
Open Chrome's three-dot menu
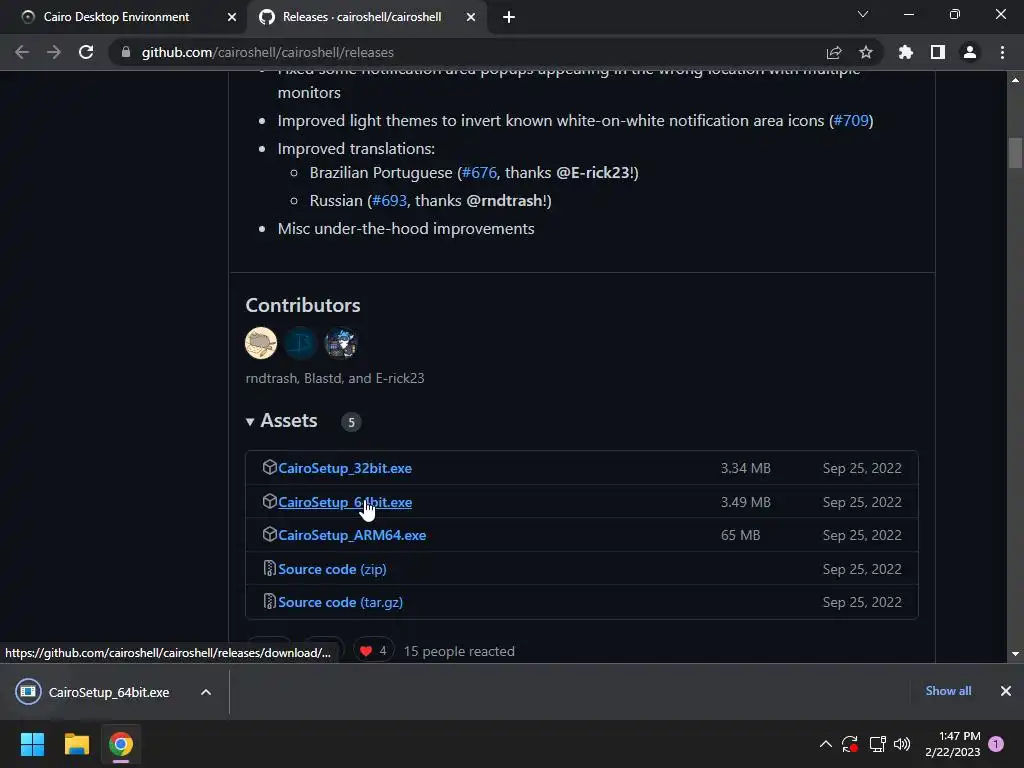tap(1002, 52)
